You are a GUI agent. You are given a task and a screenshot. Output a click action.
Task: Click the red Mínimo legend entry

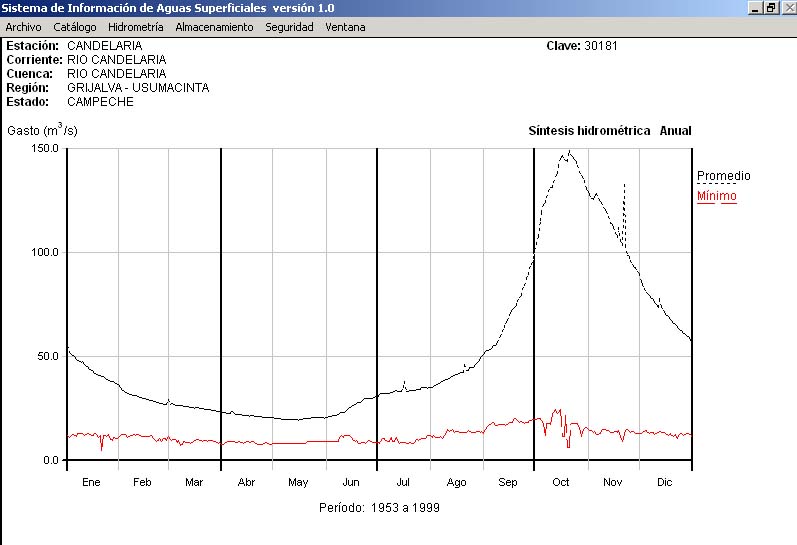click(x=716, y=196)
